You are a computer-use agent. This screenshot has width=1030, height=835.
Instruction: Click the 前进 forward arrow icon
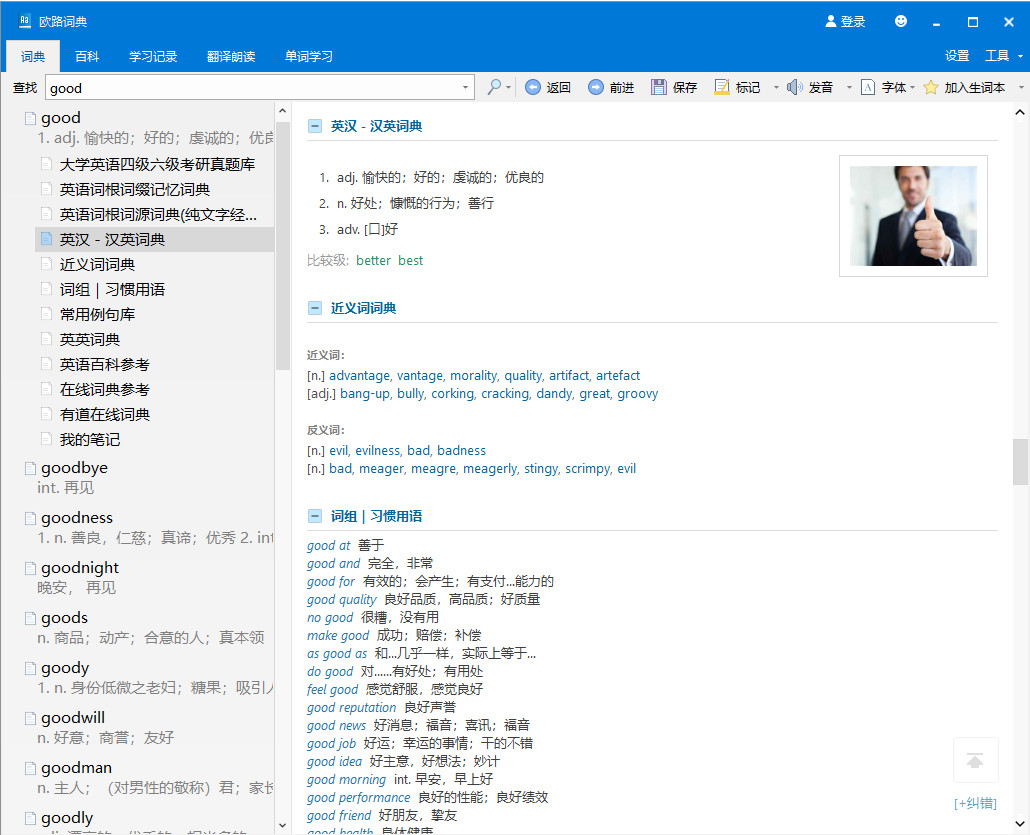[596, 87]
